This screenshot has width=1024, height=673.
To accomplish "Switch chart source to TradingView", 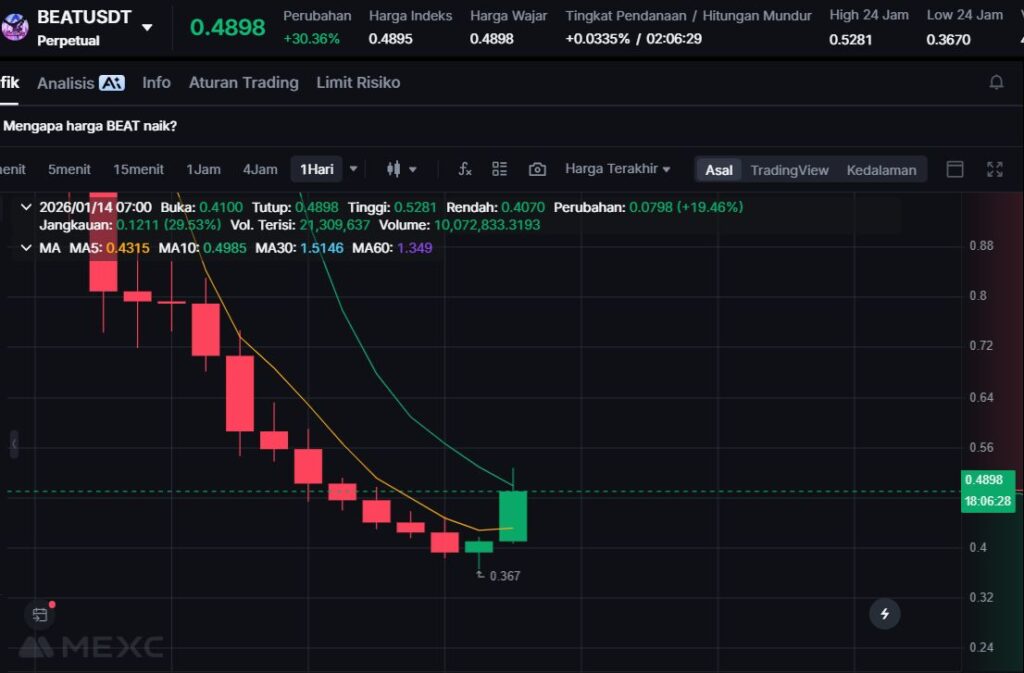I will tap(789, 170).
